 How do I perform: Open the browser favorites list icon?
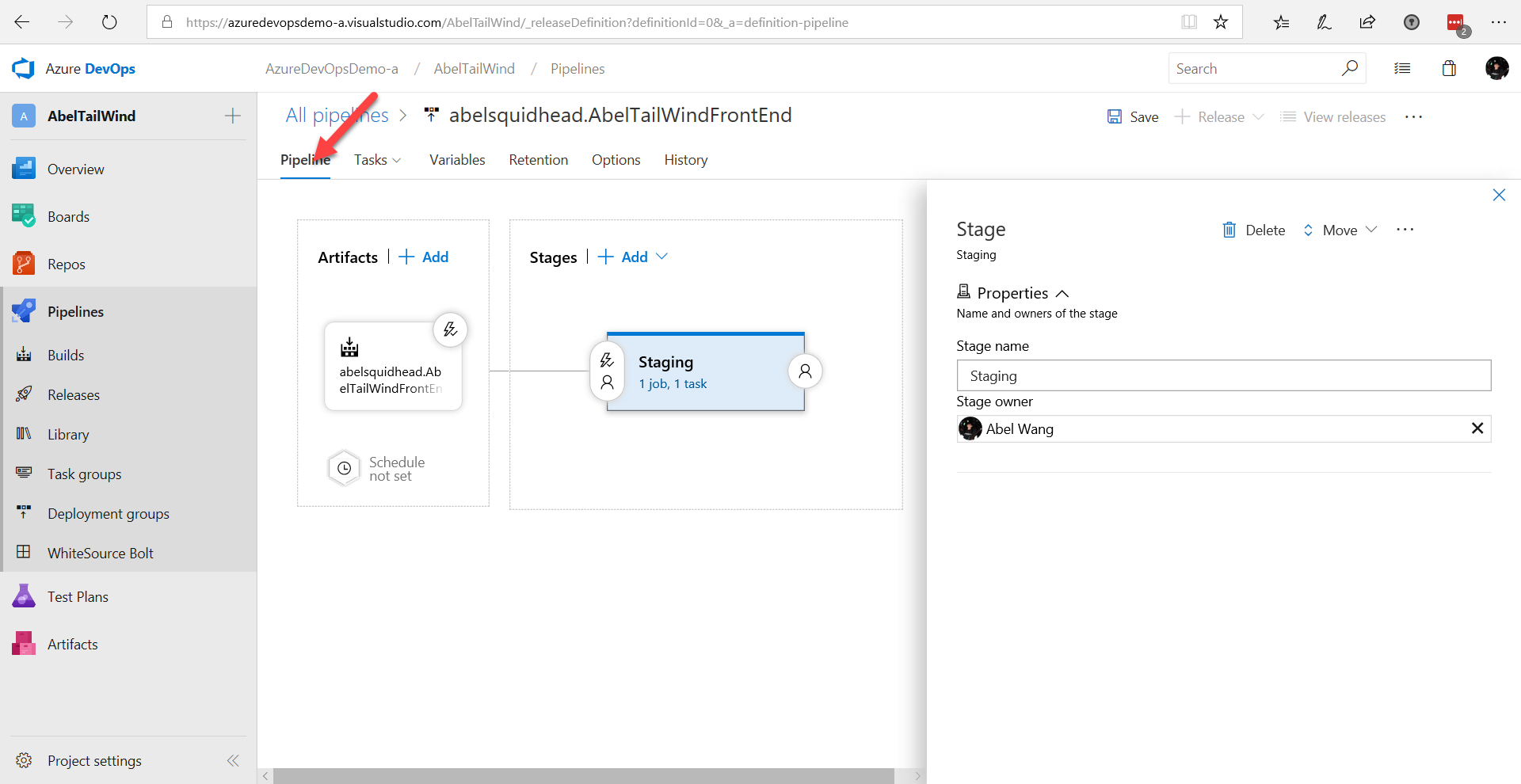[x=1281, y=22]
